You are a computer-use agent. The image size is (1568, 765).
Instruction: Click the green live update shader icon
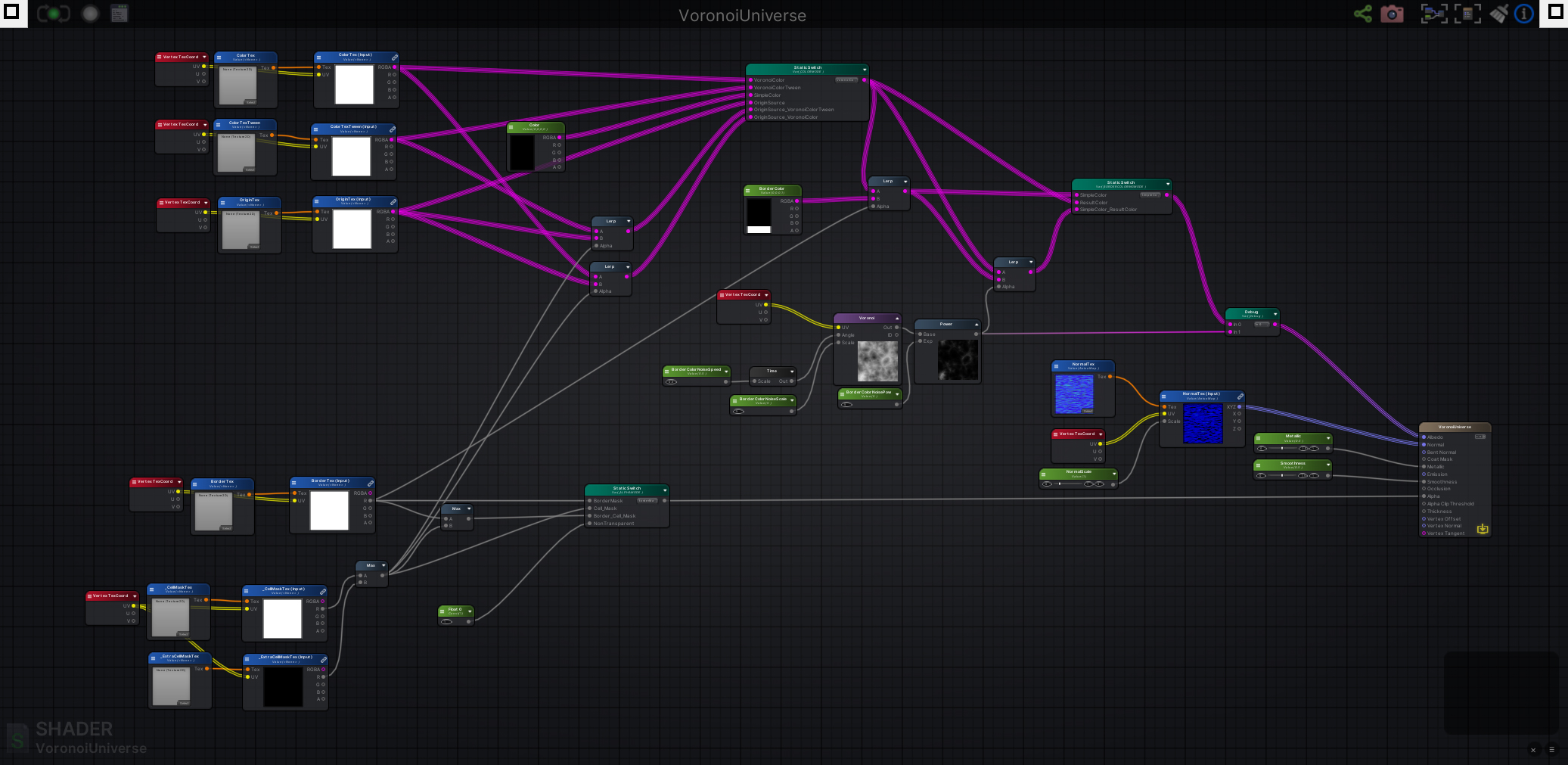point(54,14)
